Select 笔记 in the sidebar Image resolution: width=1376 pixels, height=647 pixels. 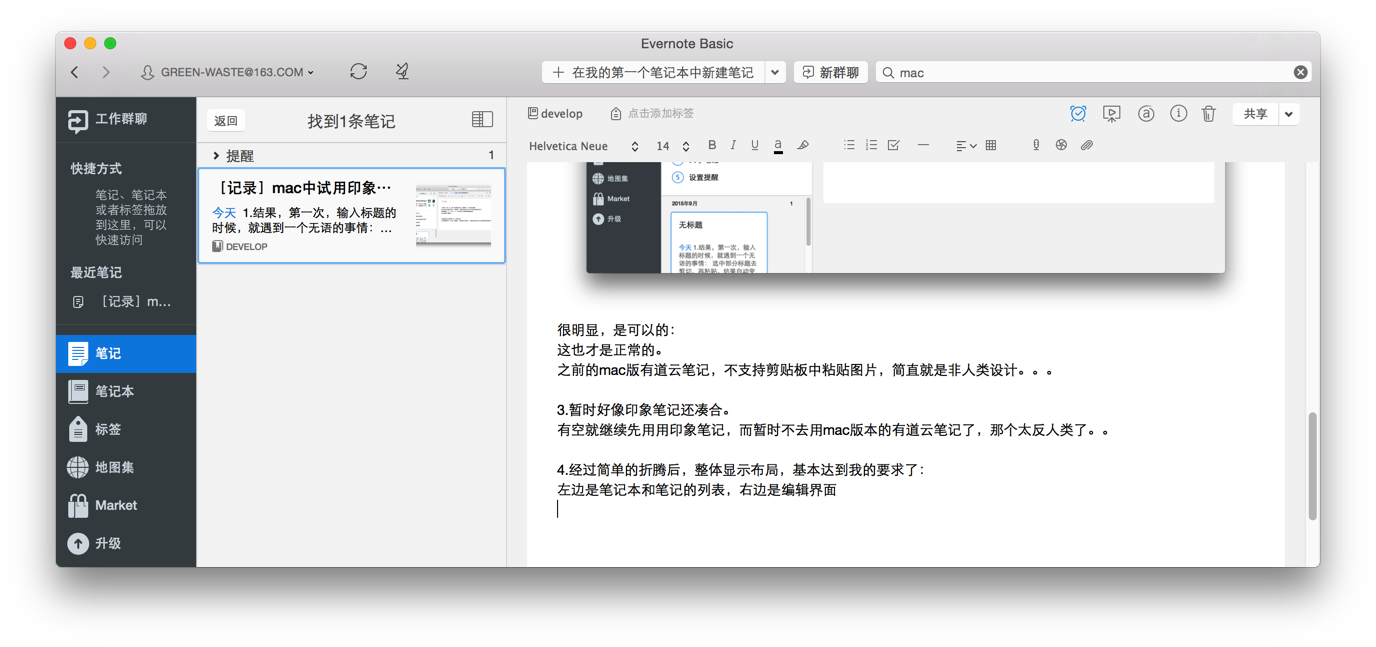coord(126,354)
